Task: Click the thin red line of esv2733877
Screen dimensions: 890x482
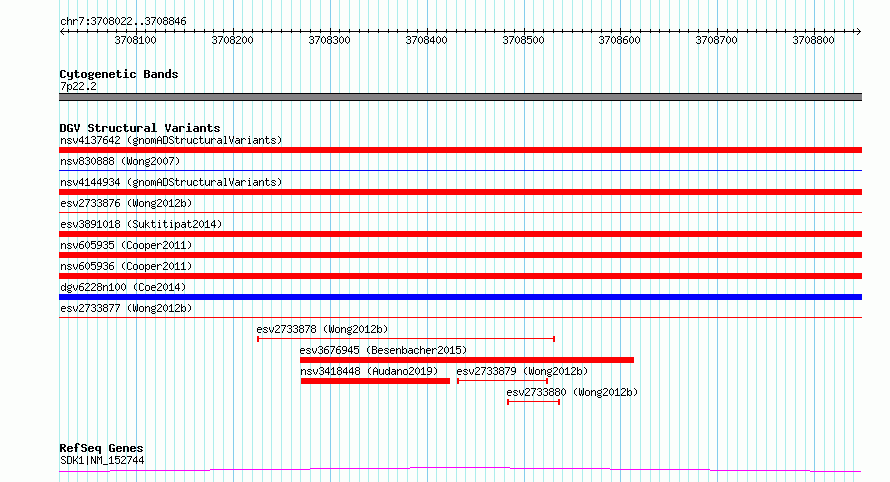Action: click(x=460, y=318)
